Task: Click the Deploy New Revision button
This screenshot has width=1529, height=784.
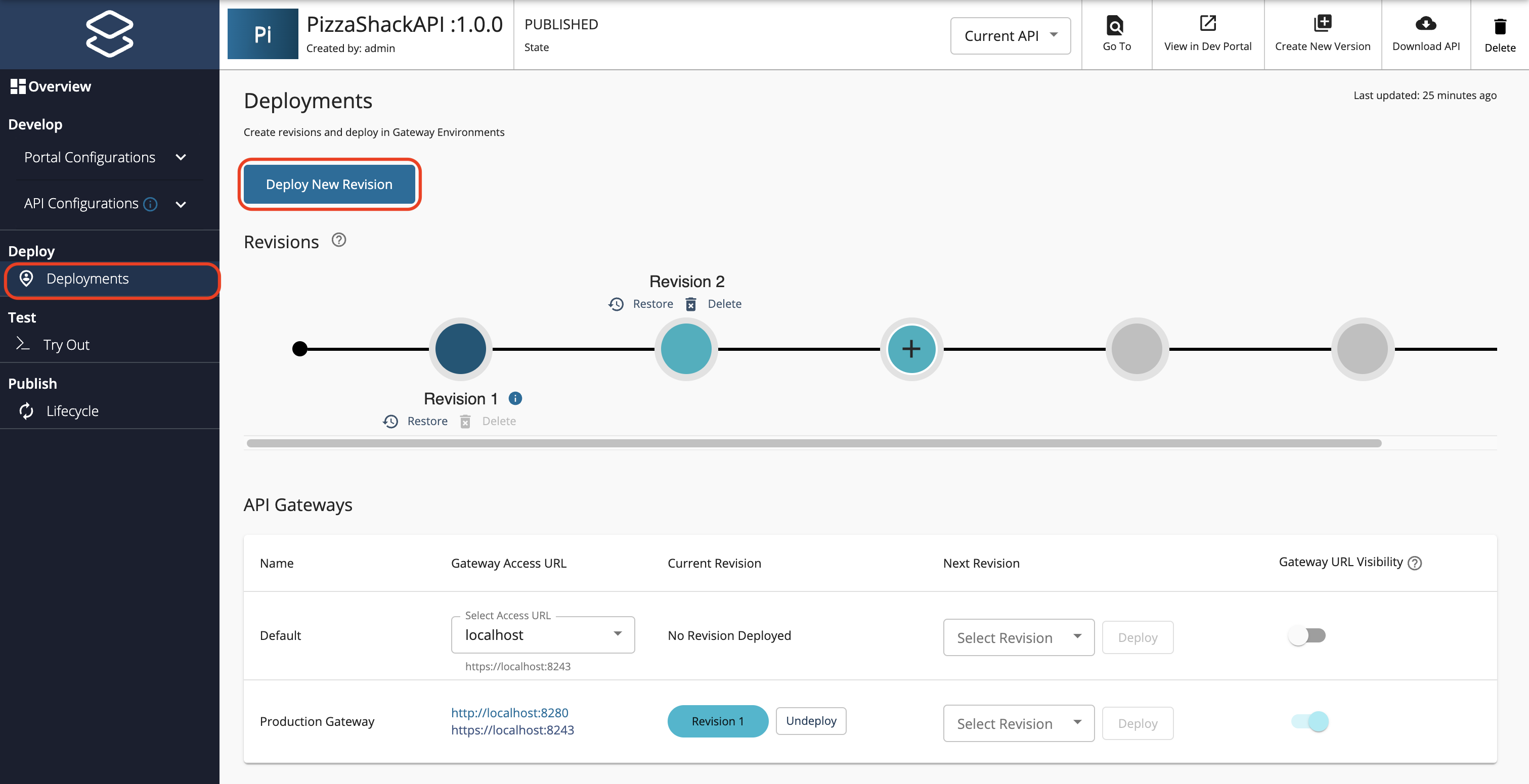Action: [329, 184]
